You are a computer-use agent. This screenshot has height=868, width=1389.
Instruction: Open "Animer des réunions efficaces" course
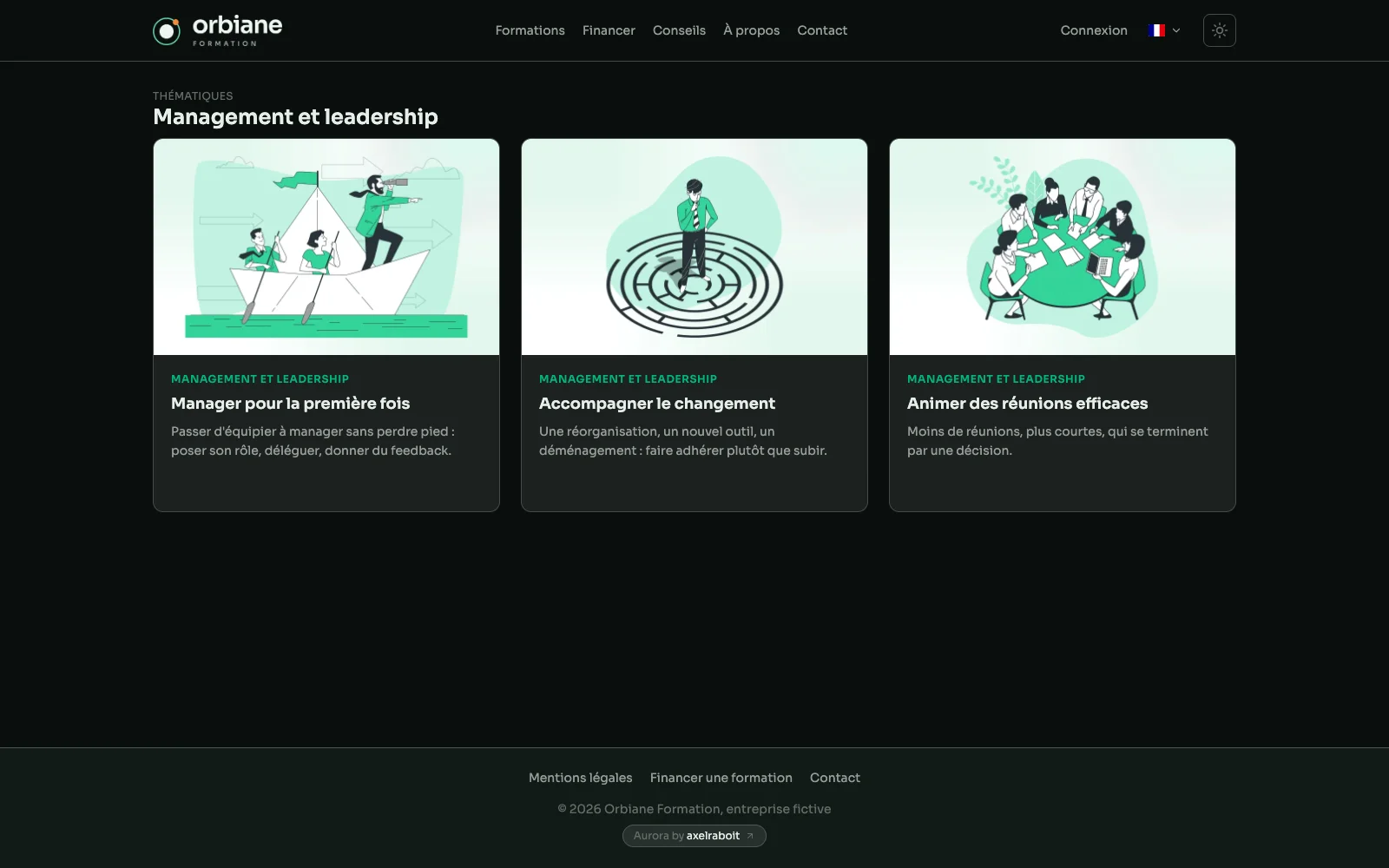pos(1027,404)
